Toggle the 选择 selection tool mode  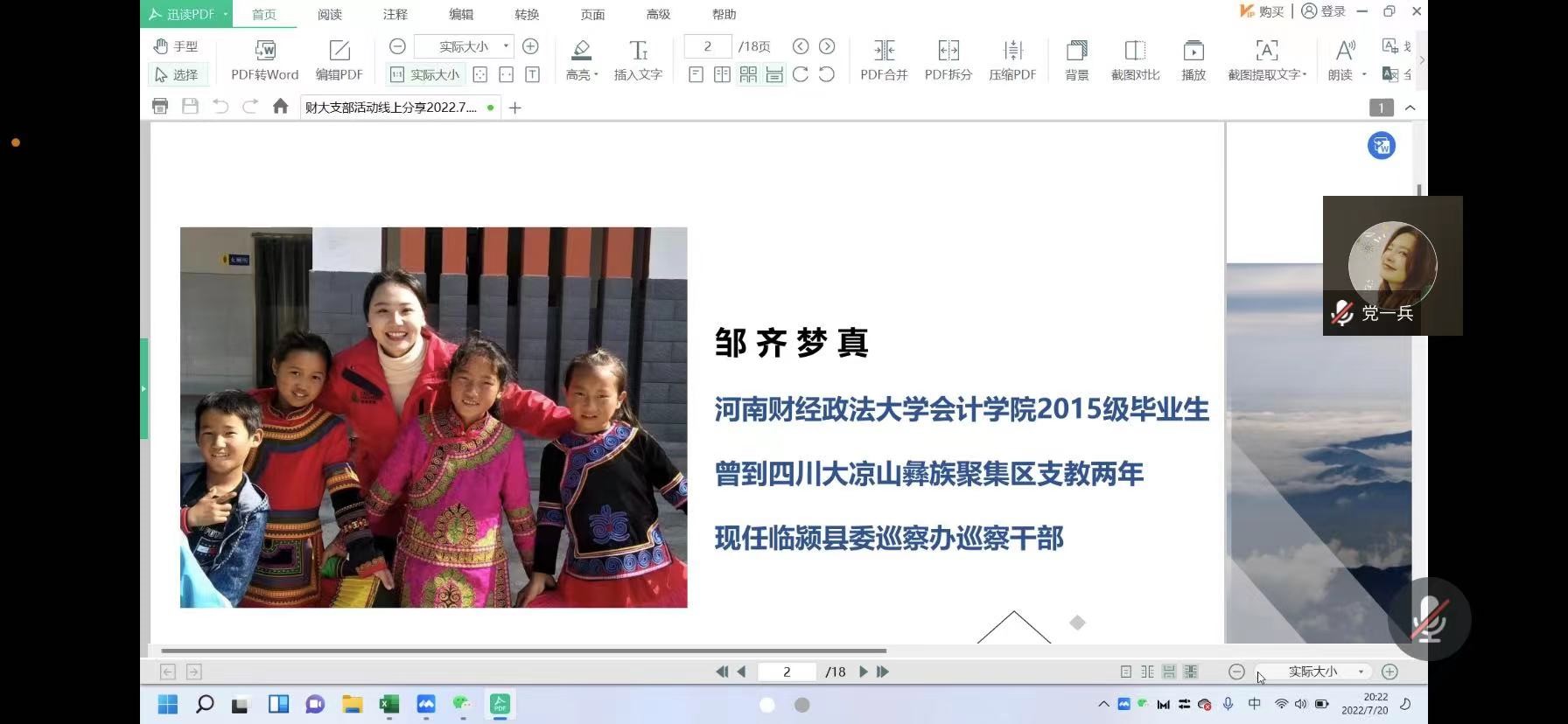tap(177, 75)
